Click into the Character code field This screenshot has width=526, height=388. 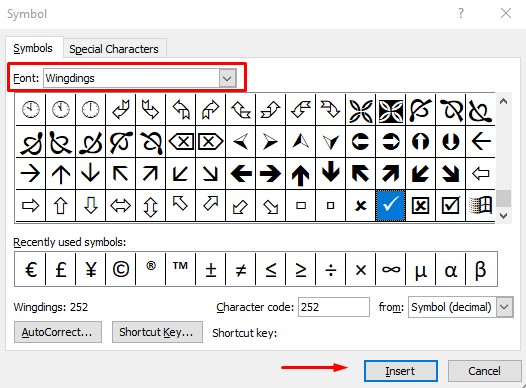(334, 307)
